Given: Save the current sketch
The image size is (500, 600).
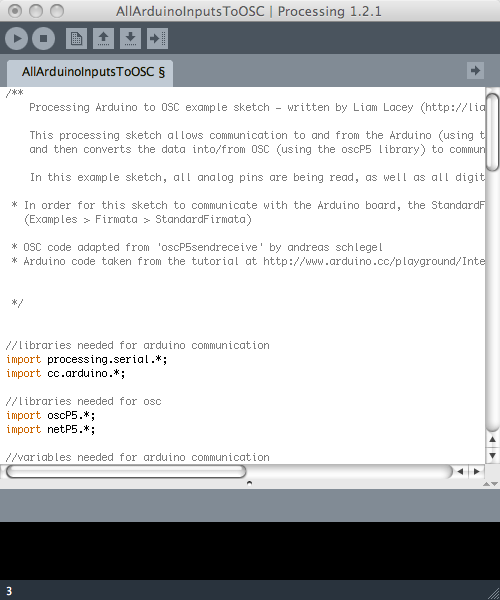Looking at the screenshot, I should pos(130,38).
